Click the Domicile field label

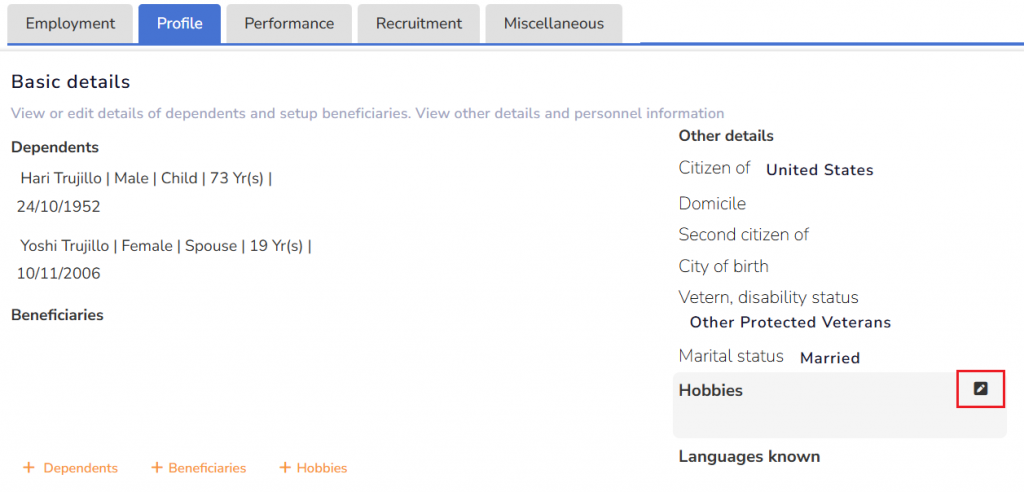pos(712,204)
